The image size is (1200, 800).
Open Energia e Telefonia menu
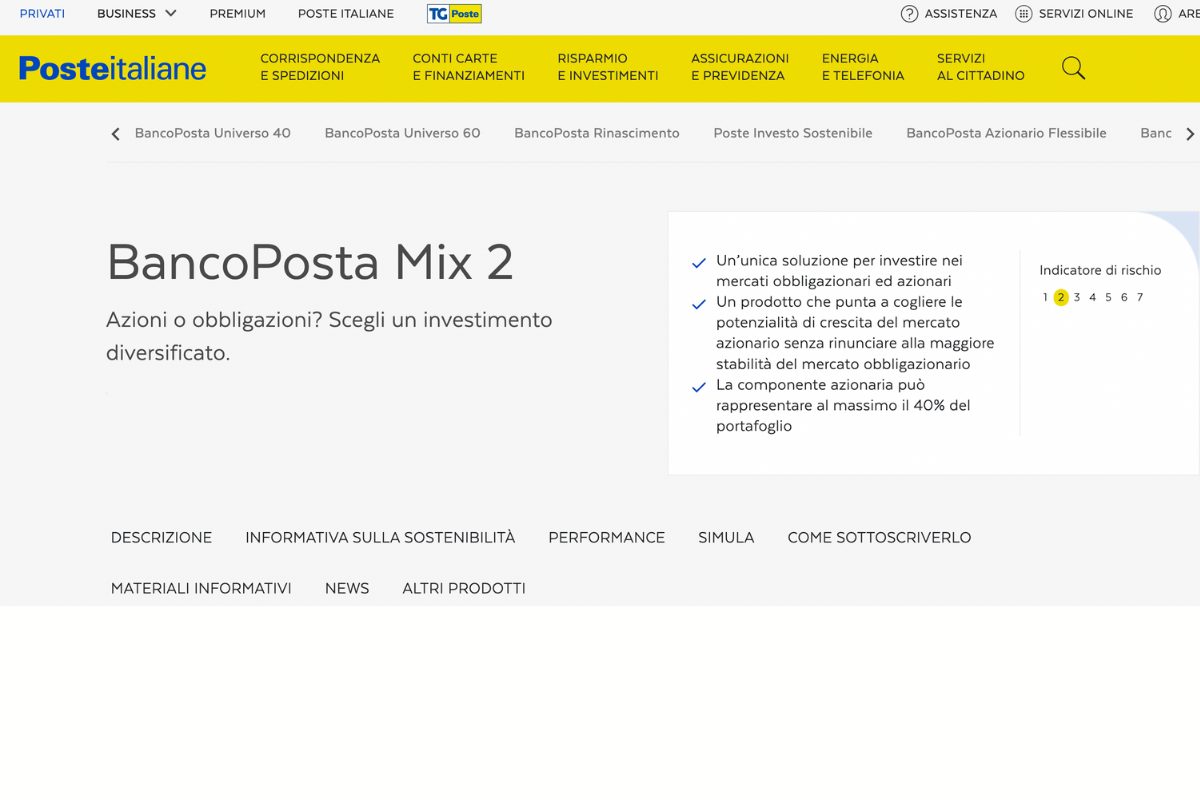click(x=863, y=67)
